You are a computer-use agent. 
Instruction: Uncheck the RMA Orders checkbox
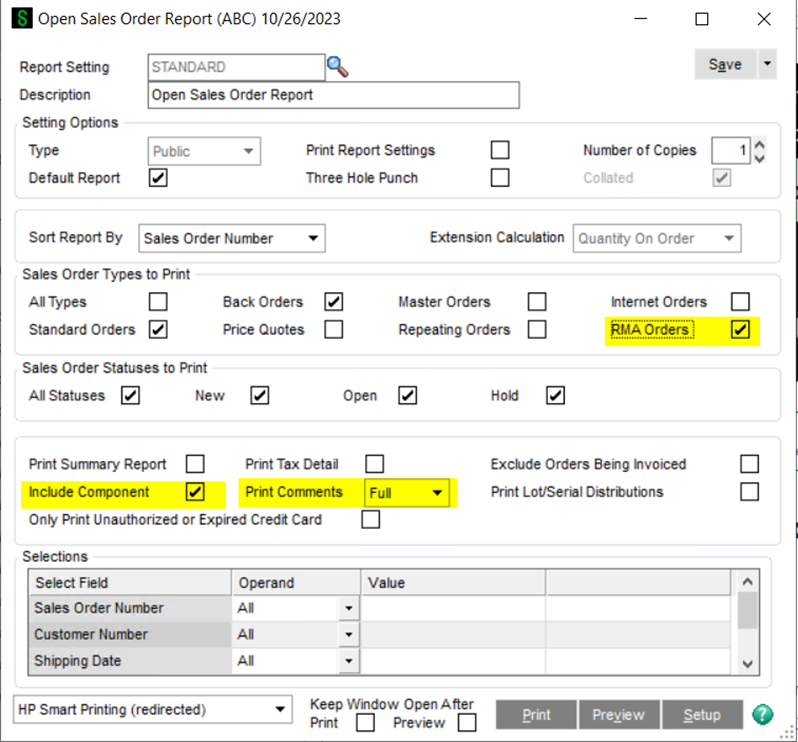pos(740,329)
